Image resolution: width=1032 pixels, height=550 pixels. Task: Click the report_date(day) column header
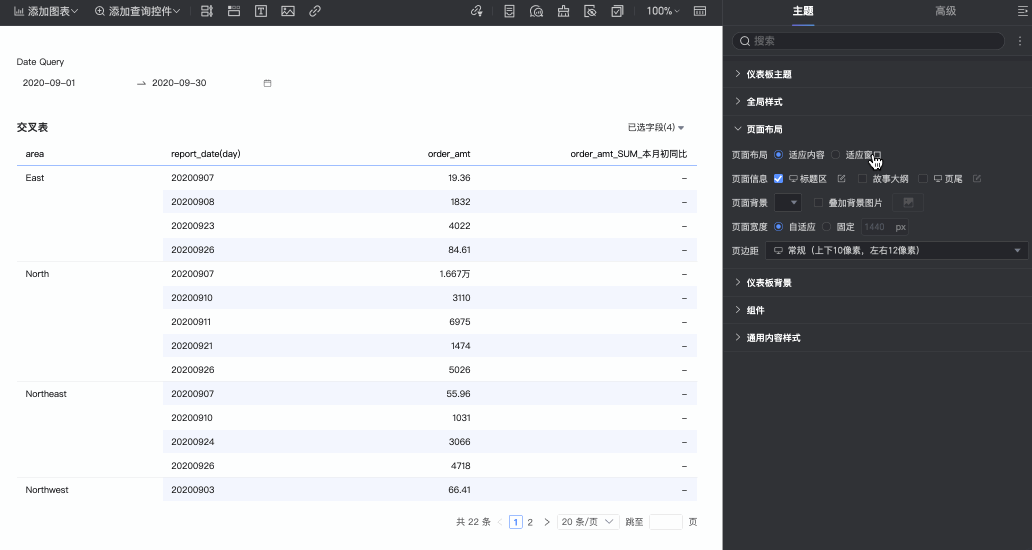pos(206,154)
